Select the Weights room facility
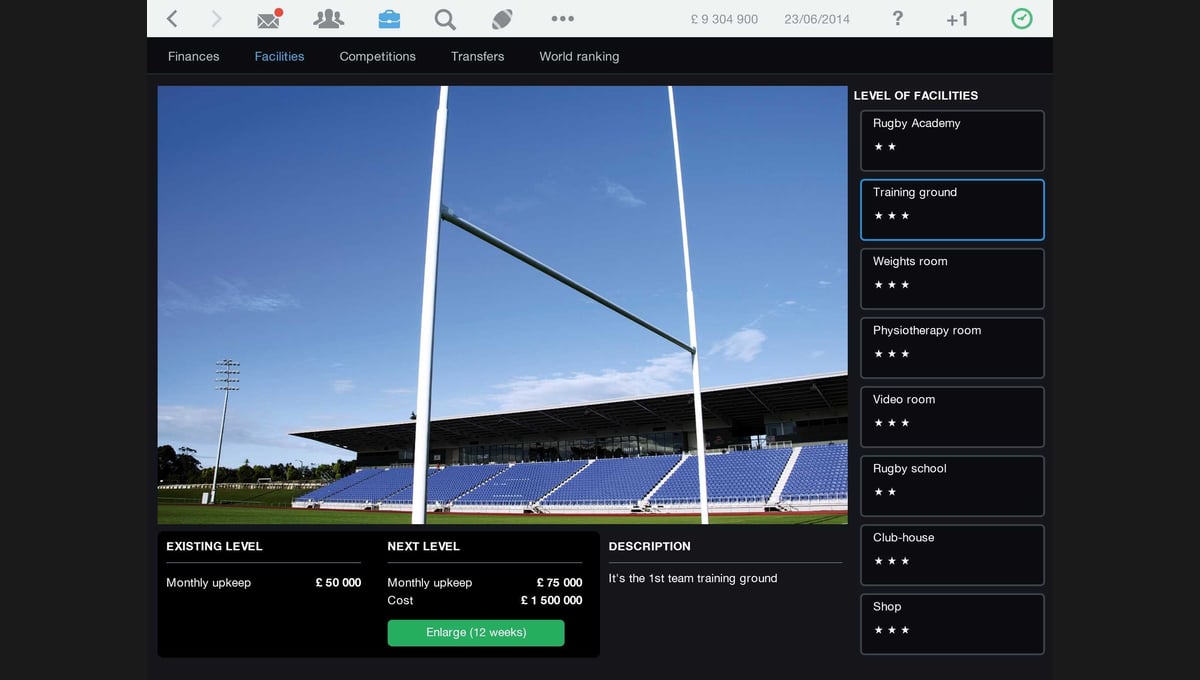 [952, 279]
